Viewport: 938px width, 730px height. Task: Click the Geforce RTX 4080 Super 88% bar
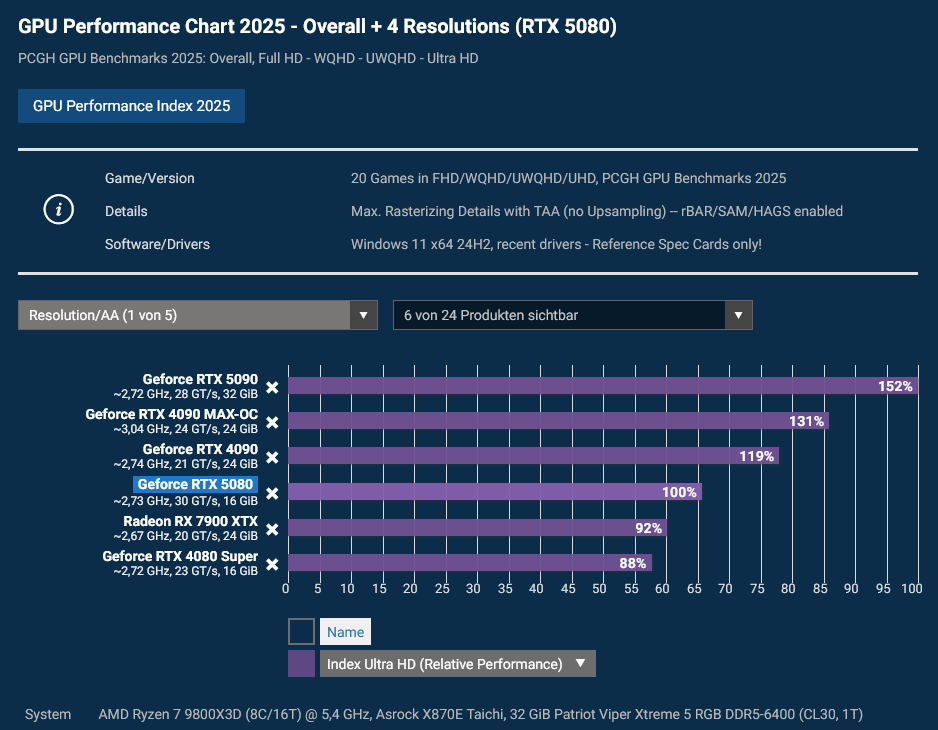coord(470,562)
